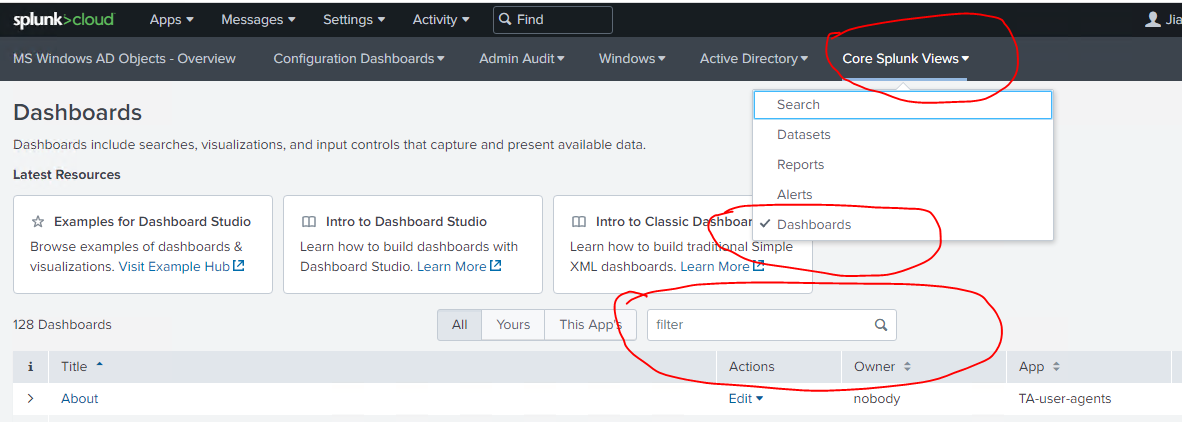
Task: Show only Yours dashboards
Action: (513, 325)
